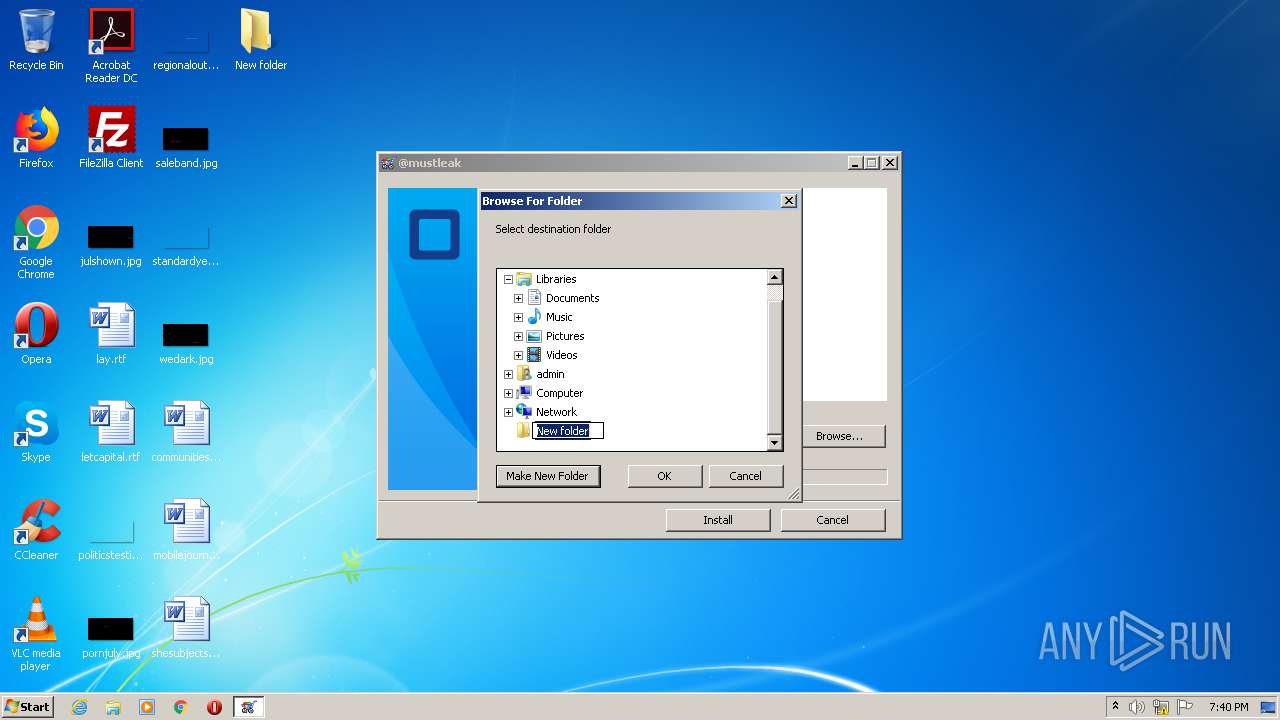Click the Opera taskbar icon
Image resolution: width=1280 pixels, height=720 pixels.
pos(214,707)
